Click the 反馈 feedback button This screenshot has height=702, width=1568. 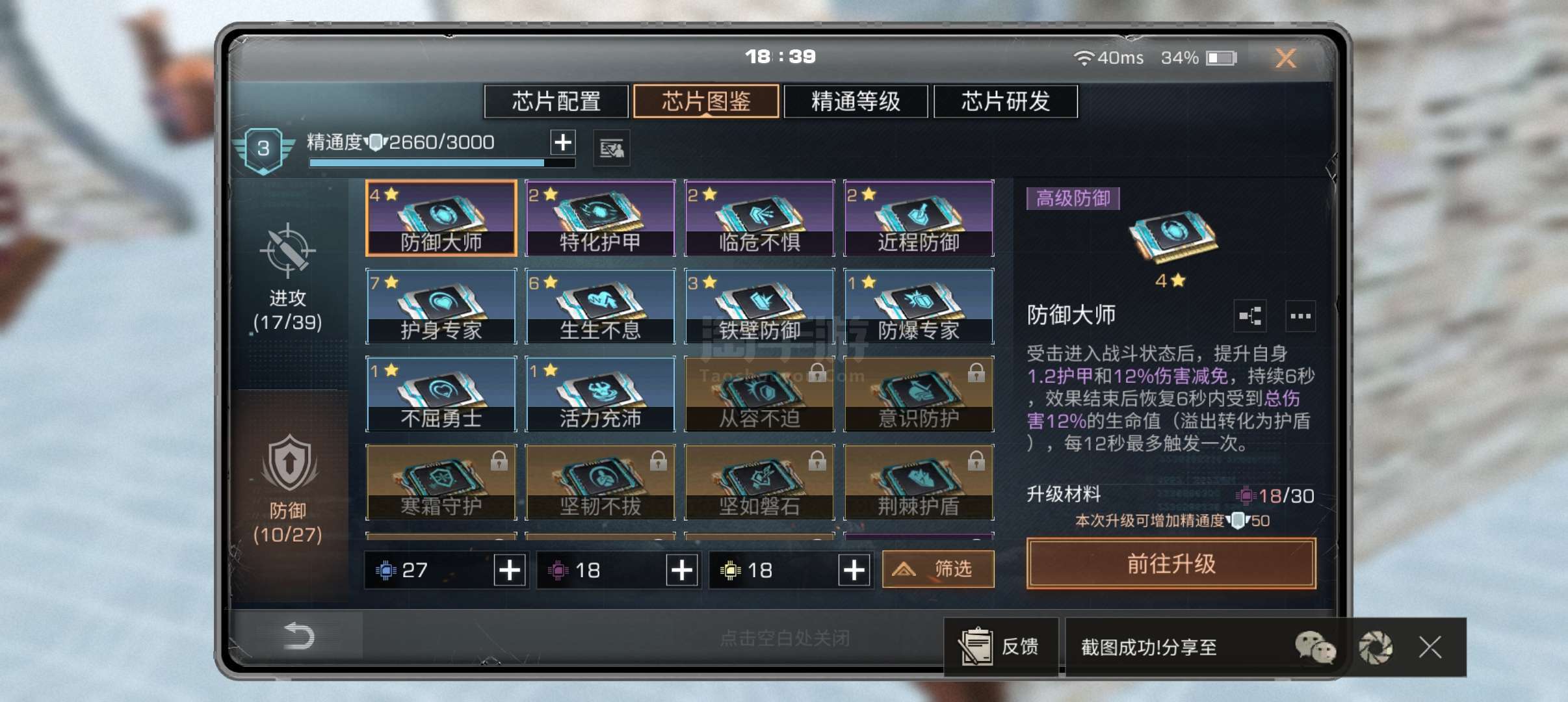pos(1002,647)
